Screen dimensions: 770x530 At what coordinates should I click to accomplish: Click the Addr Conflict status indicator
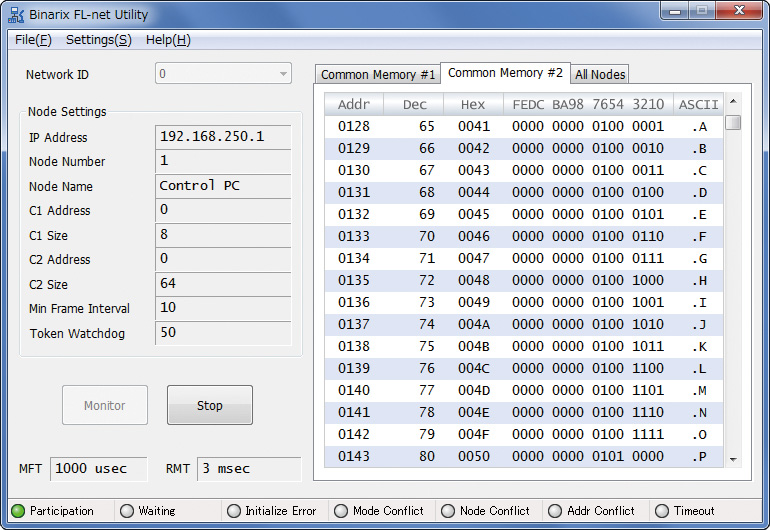coord(555,511)
